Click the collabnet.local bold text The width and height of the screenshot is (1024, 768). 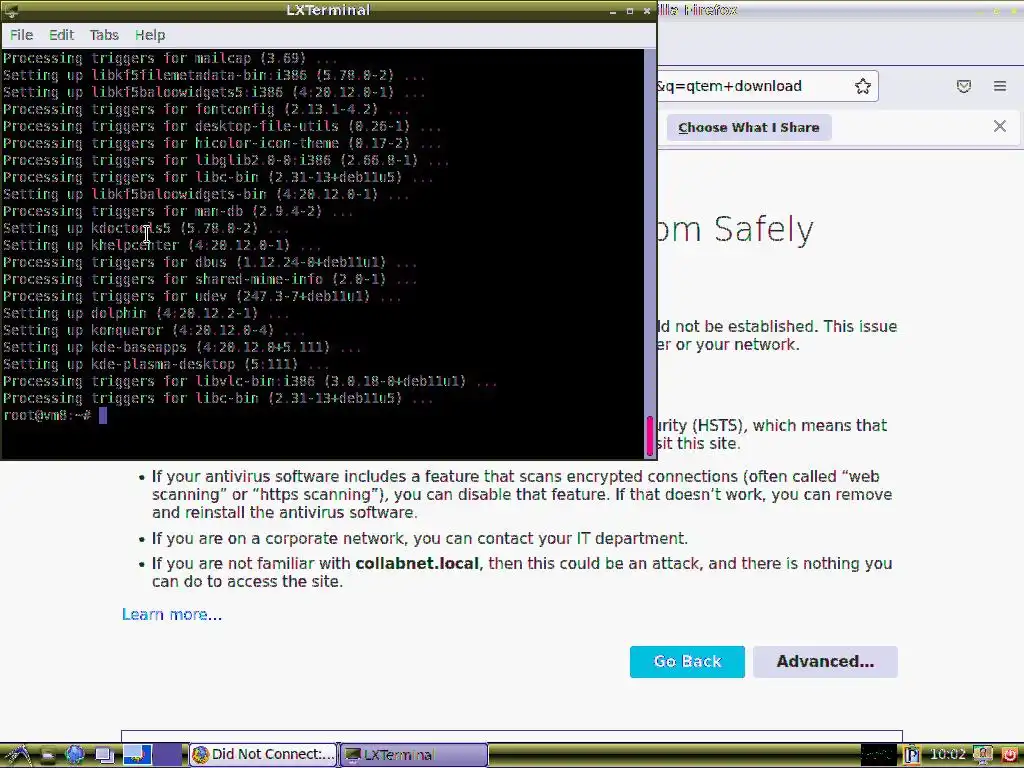point(417,563)
